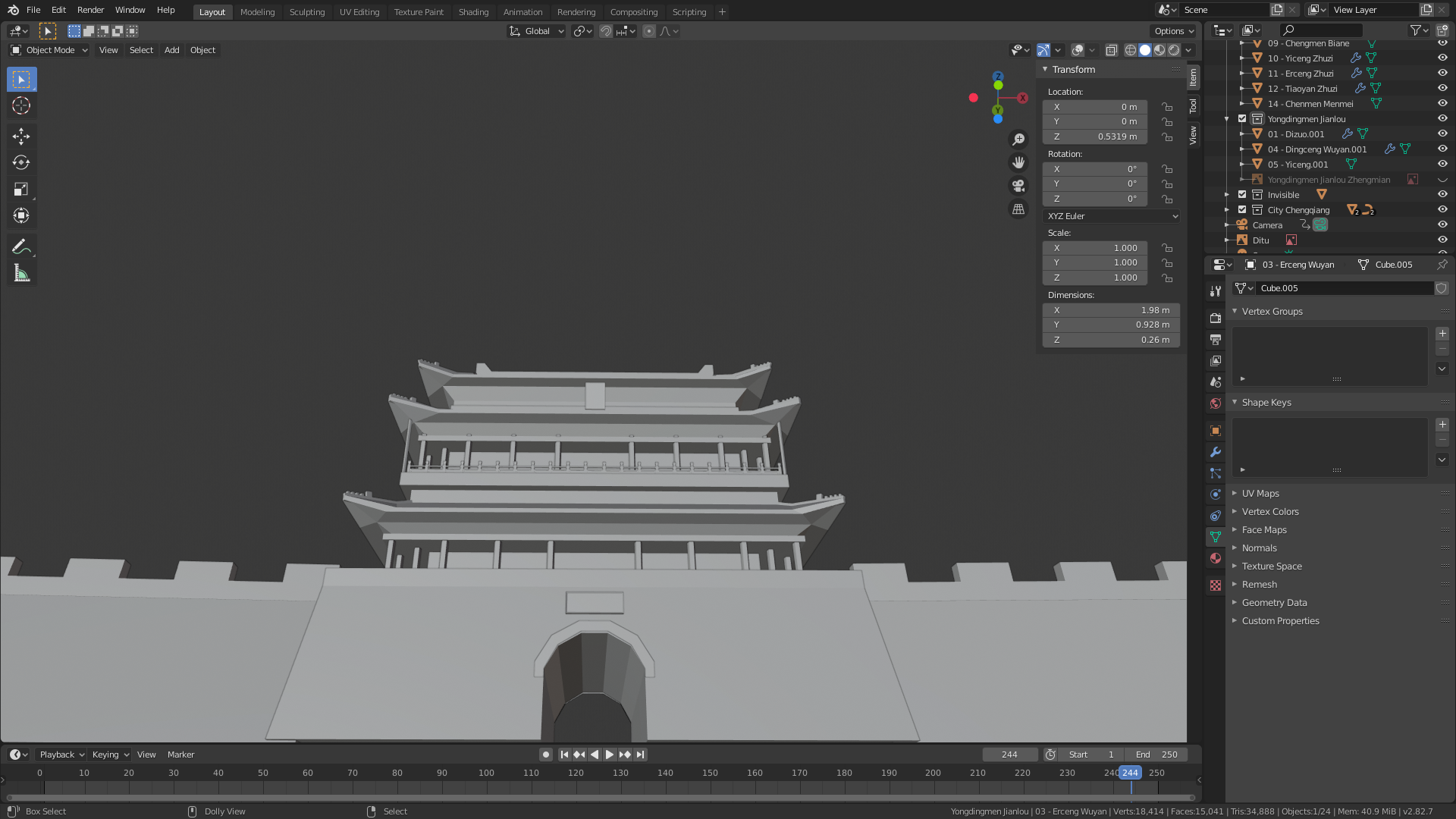1456x819 pixels.
Task: Click the Options button in the header
Action: tap(1172, 31)
